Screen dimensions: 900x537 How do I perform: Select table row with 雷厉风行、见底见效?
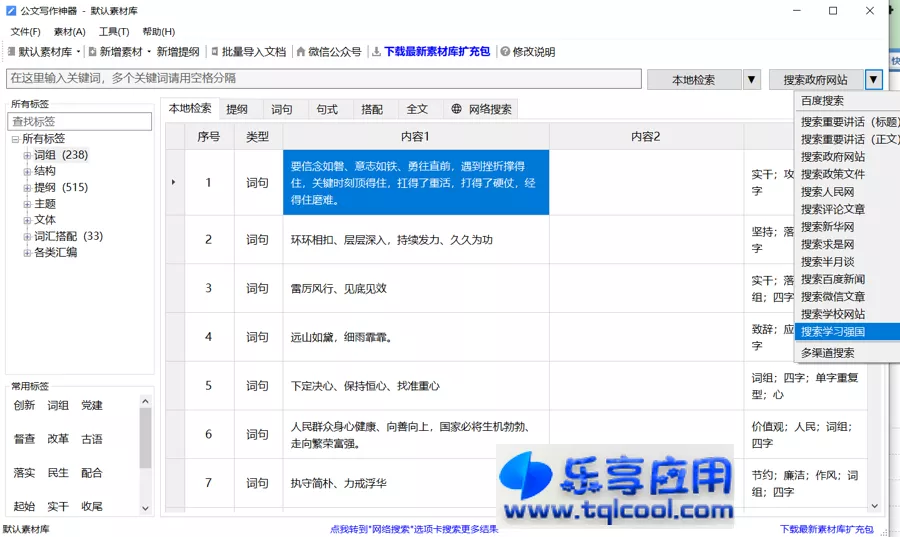pyautogui.click(x=517, y=289)
